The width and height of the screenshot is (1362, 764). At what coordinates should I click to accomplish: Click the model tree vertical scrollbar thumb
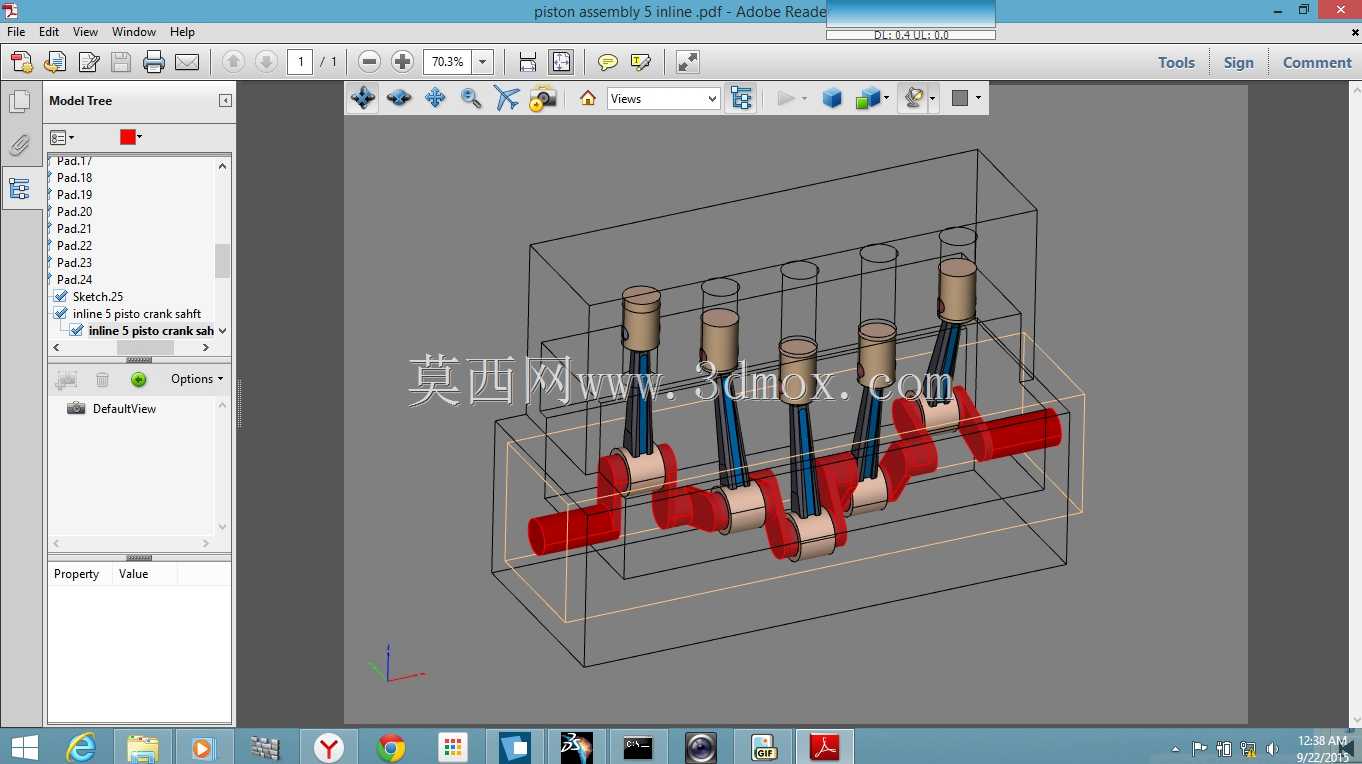tap(222, 261)
